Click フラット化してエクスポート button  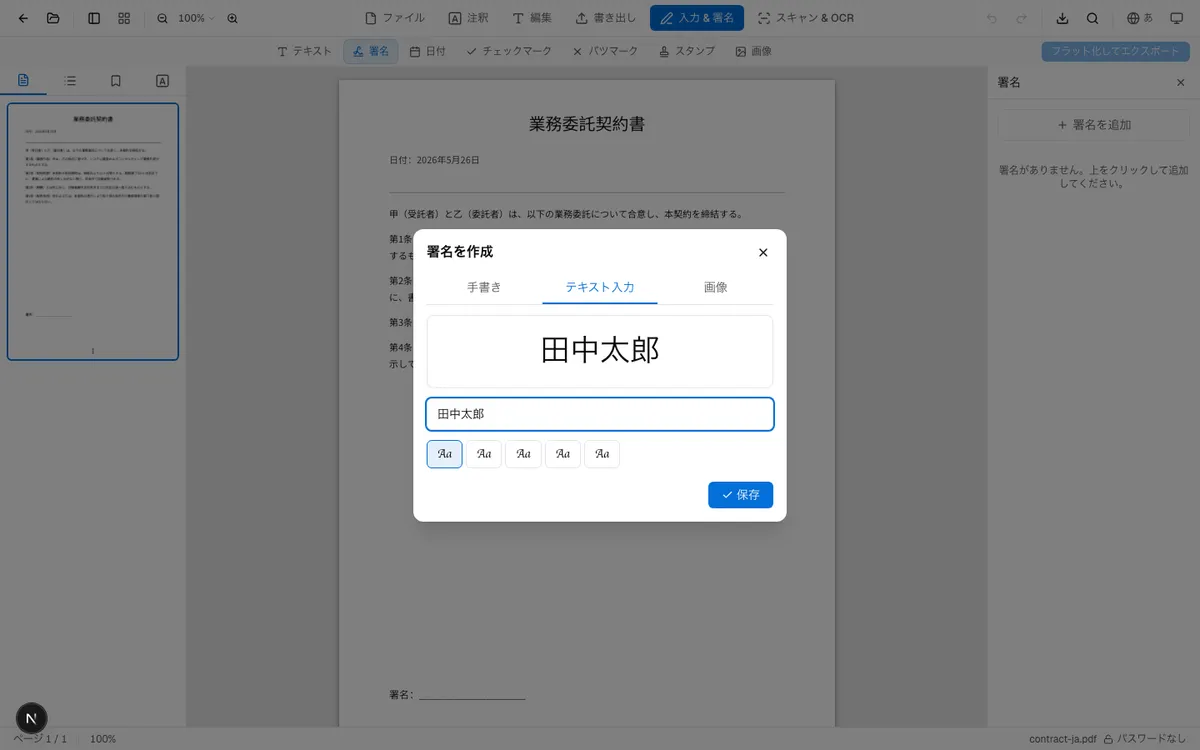[x=1115, y=51]
